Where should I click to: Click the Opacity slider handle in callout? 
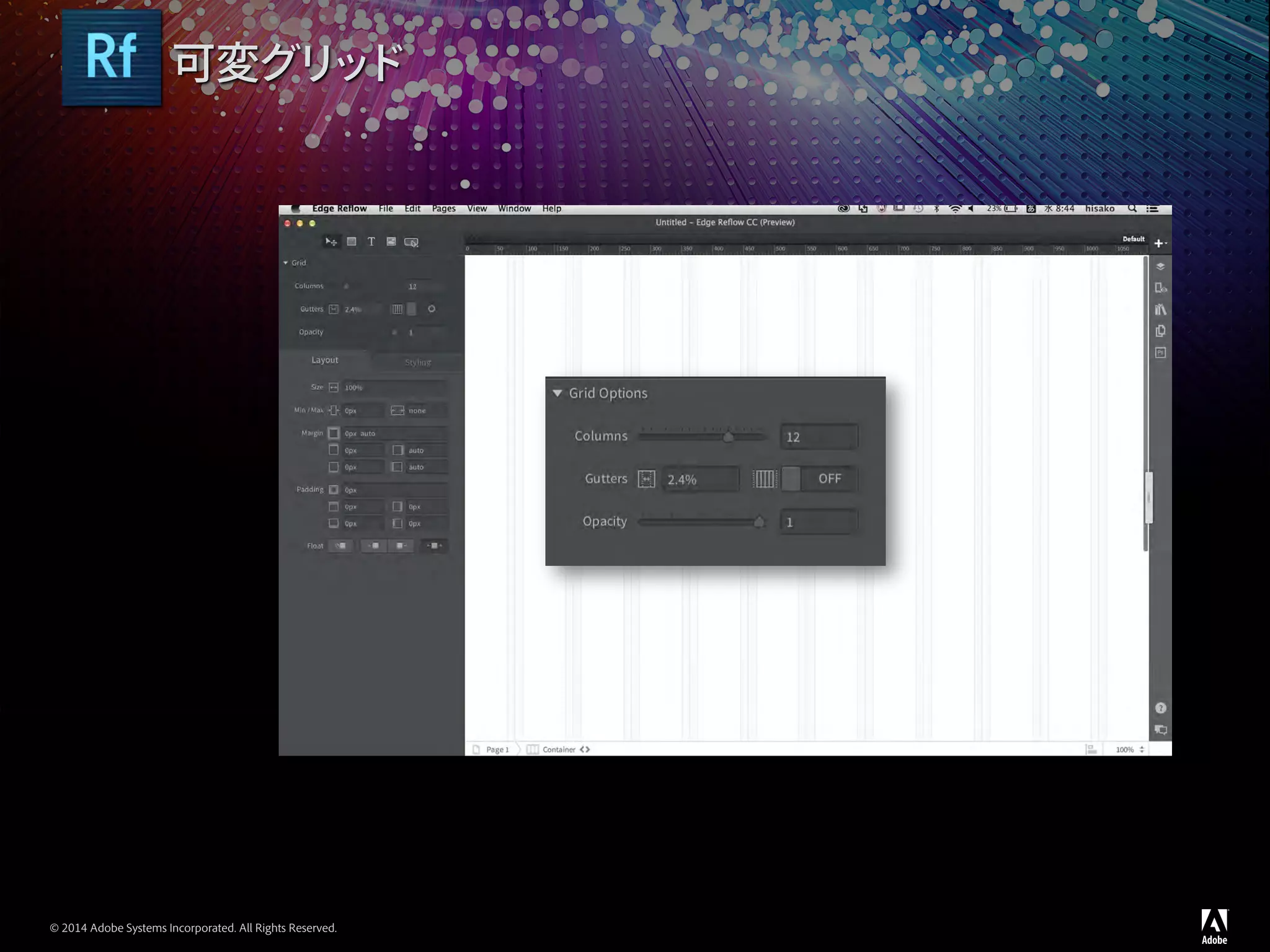[x=758, y=522]
